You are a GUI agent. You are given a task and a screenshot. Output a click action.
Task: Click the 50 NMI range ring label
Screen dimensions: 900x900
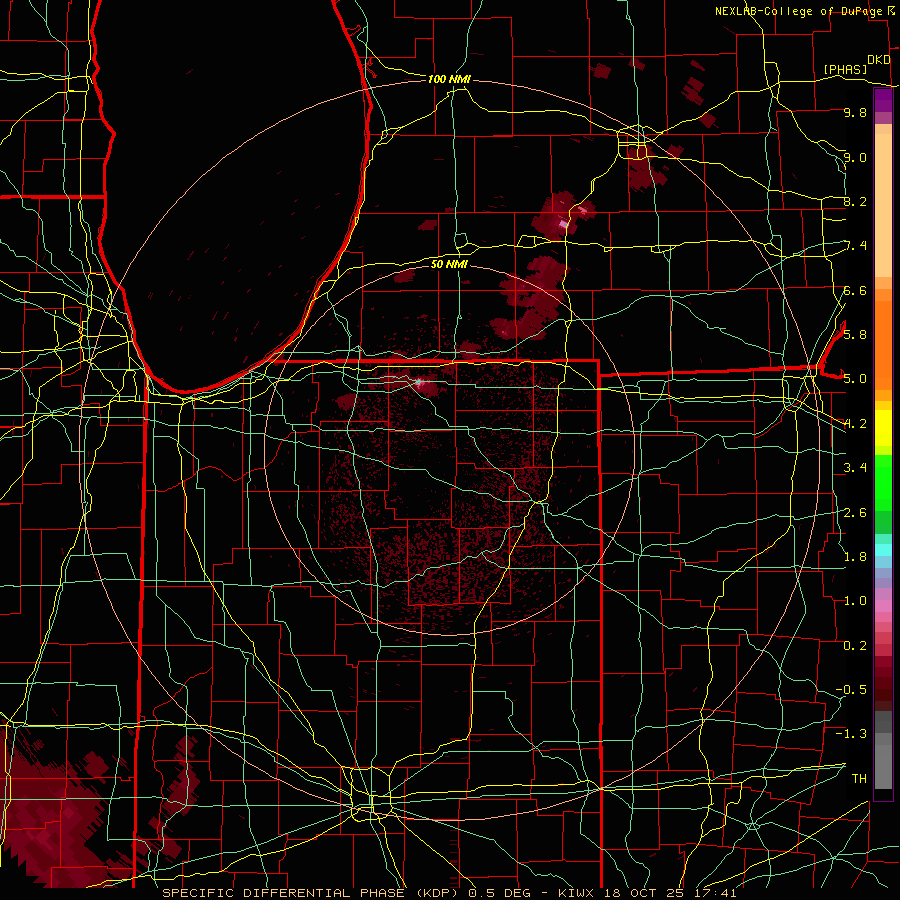coord(449,264)
